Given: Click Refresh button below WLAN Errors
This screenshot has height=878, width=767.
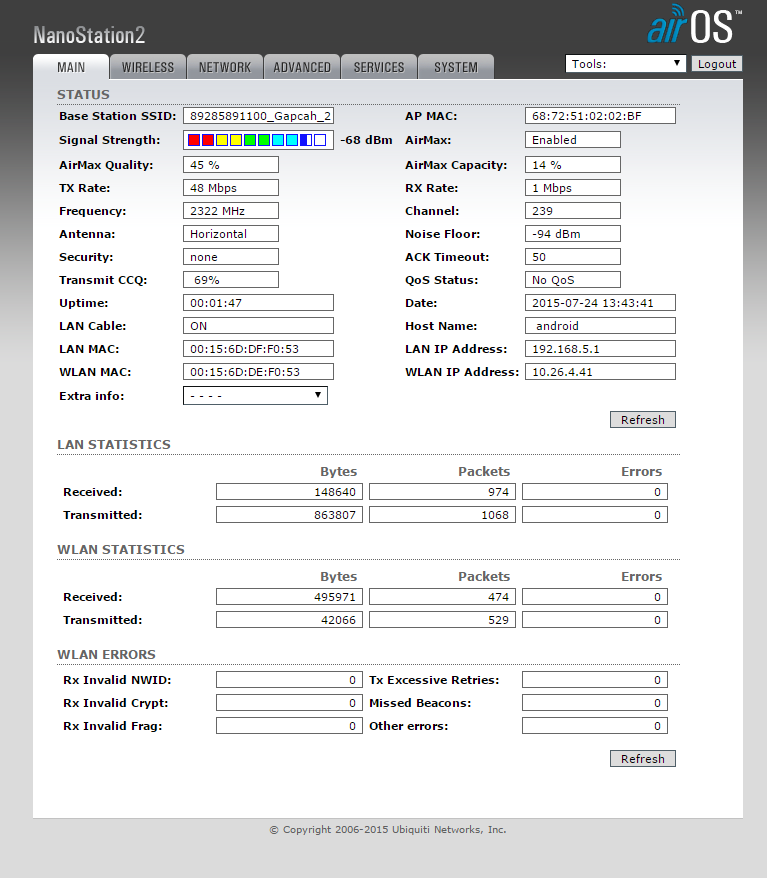Looking at the screenshot, I should [x=643, y=758].
